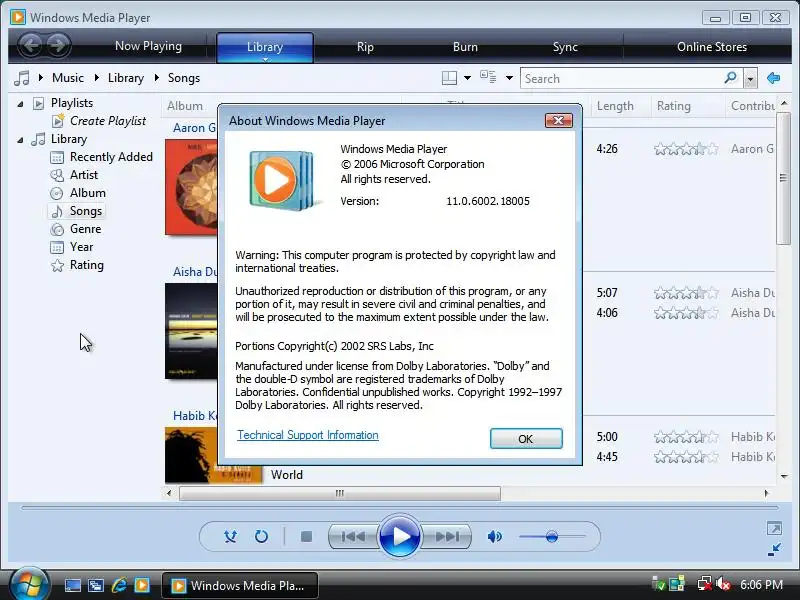The height and width of the screenshot is (600, 800).
Task: Click the View Options icon
Action: point(488,77)
